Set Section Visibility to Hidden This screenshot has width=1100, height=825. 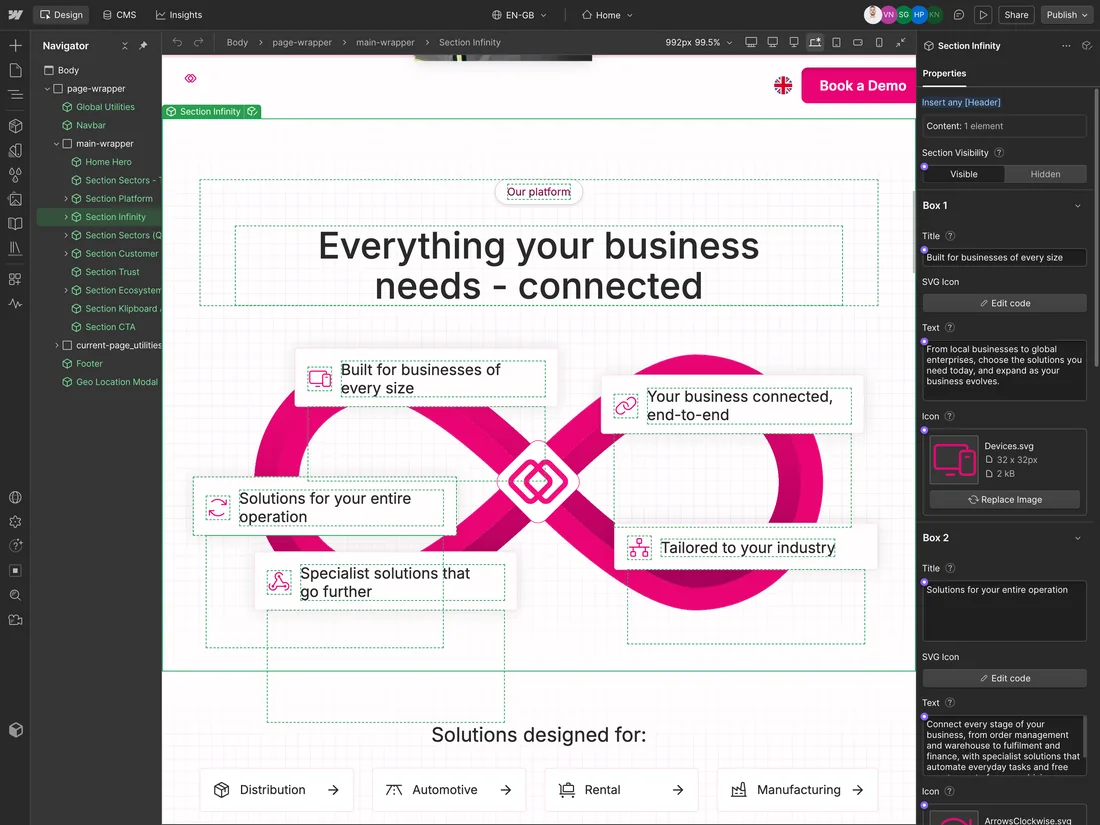coord(1045,174)
